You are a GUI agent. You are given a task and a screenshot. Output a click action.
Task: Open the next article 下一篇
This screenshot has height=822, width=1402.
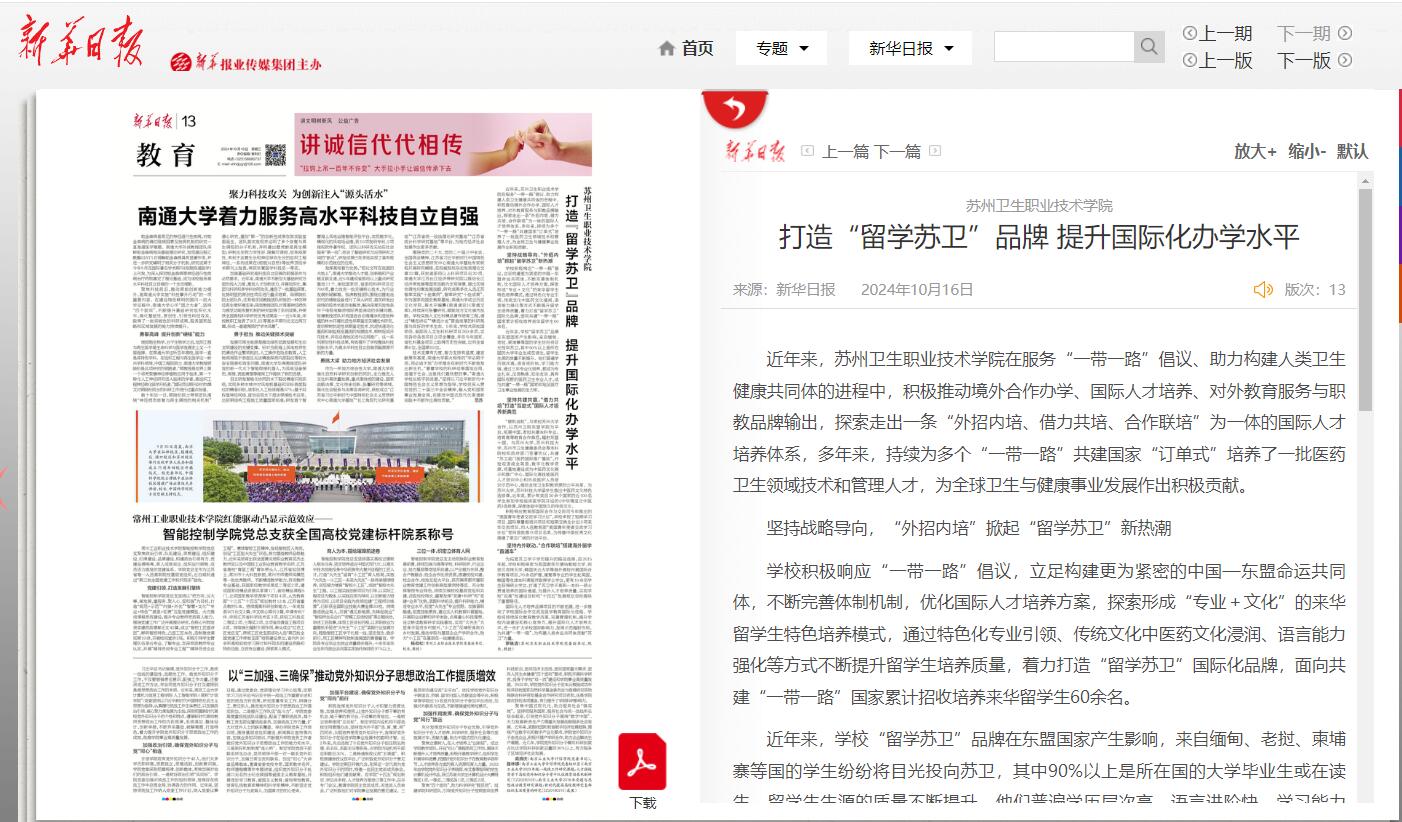click(x=898, y=152)
